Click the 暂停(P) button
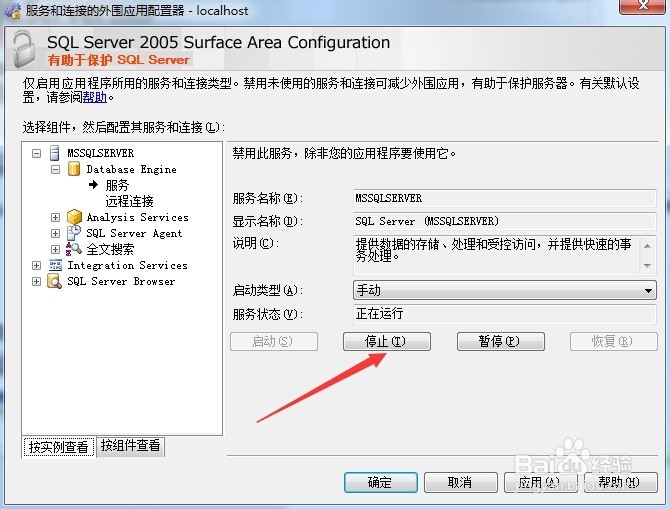This screenshot has width=670, height=509. (500, 341)
